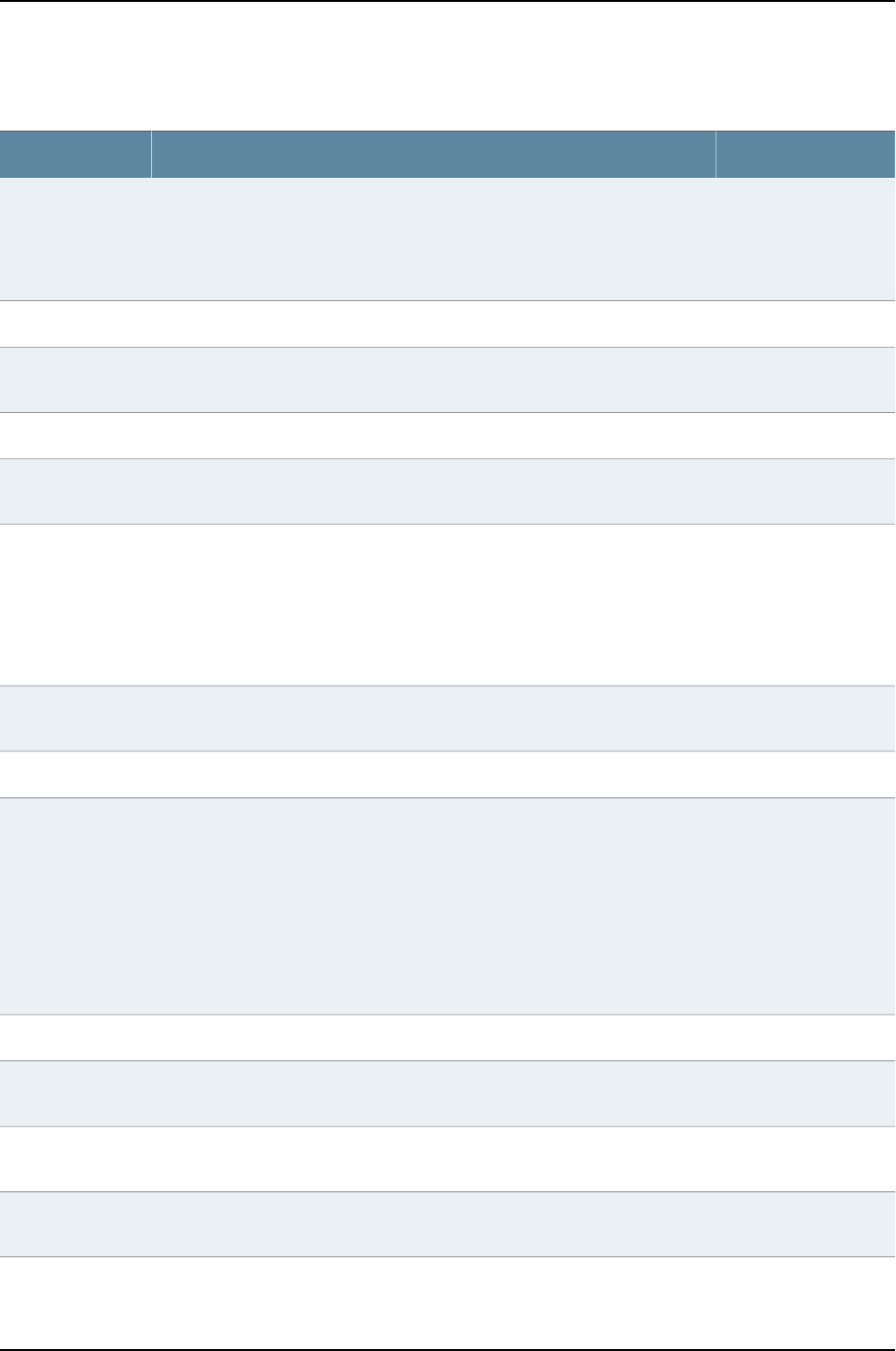Select the eleventh table body row
This screenshot has height=1351, width=896.
(448, 1093)
